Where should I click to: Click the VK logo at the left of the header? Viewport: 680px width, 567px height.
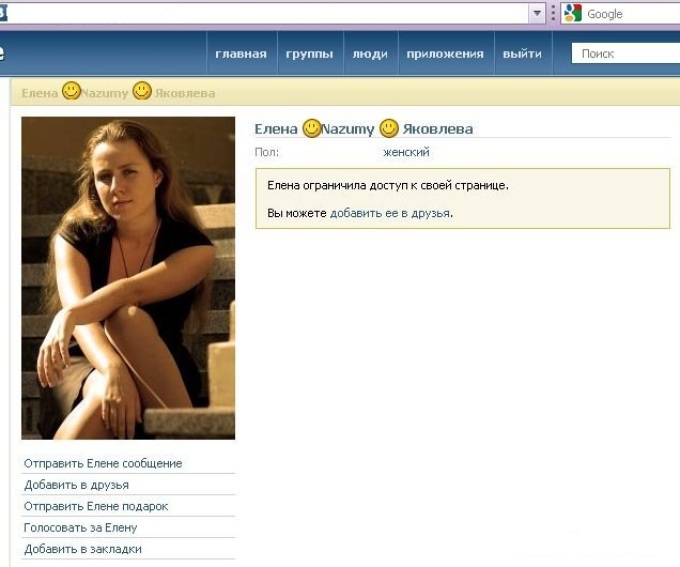(2, 53)
